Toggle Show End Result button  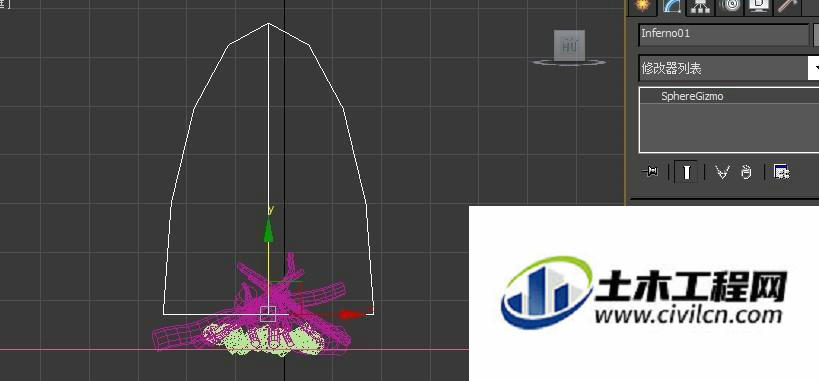coord(687,171)
